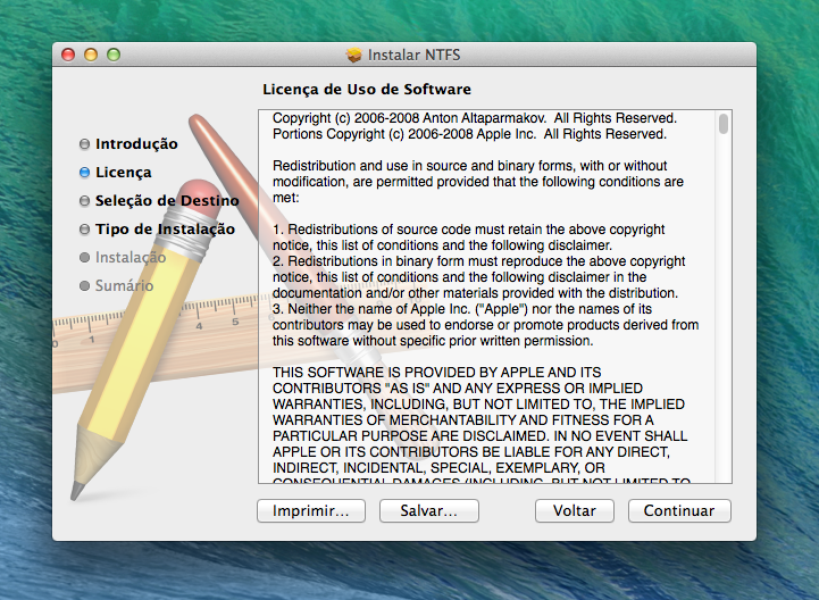The width and height of the screenshot is (819, 600).
Task: Click the NTFS package icon in the title bar
Action: tap(354, 55)
